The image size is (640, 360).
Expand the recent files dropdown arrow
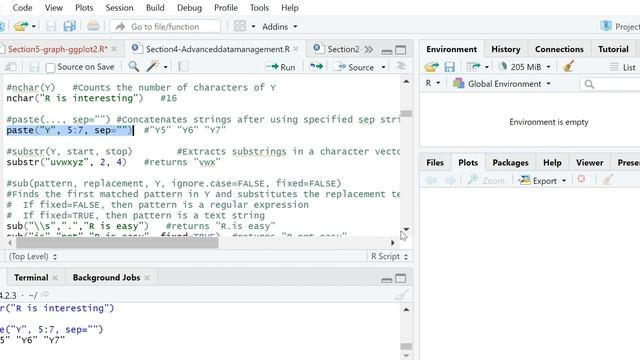coord(33,27)
